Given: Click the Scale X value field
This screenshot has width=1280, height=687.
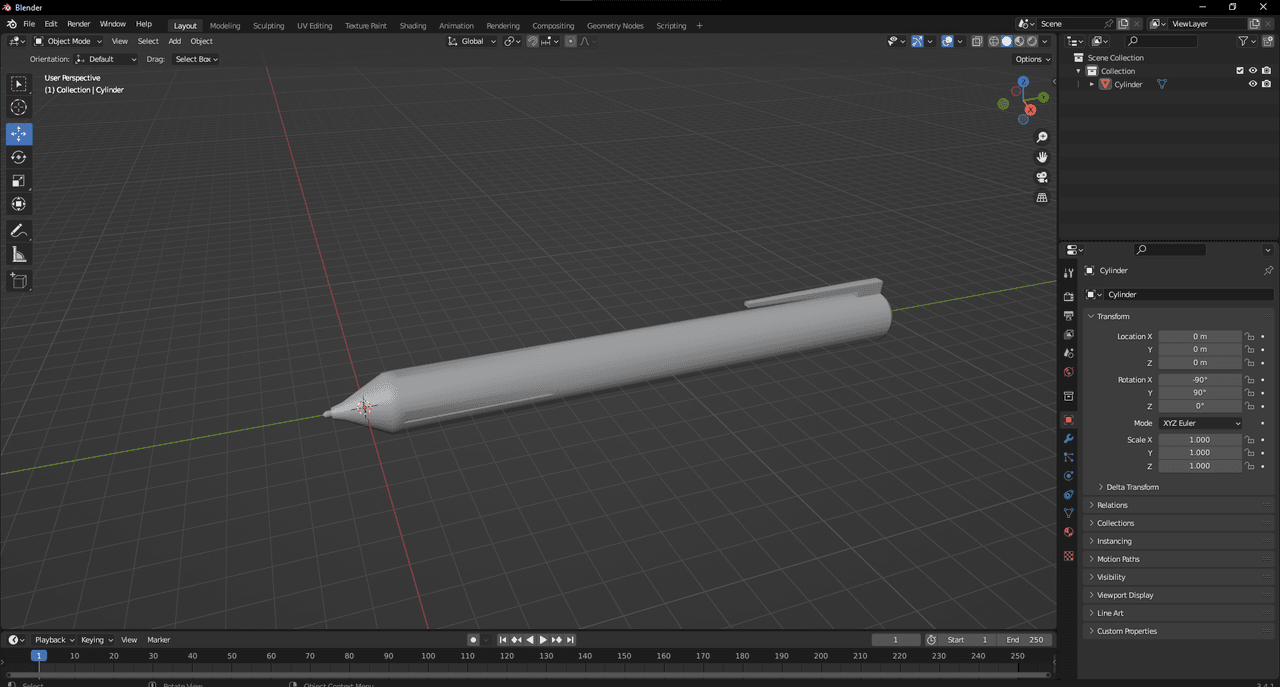Looking at the screenshot, I should [1199, 440].
